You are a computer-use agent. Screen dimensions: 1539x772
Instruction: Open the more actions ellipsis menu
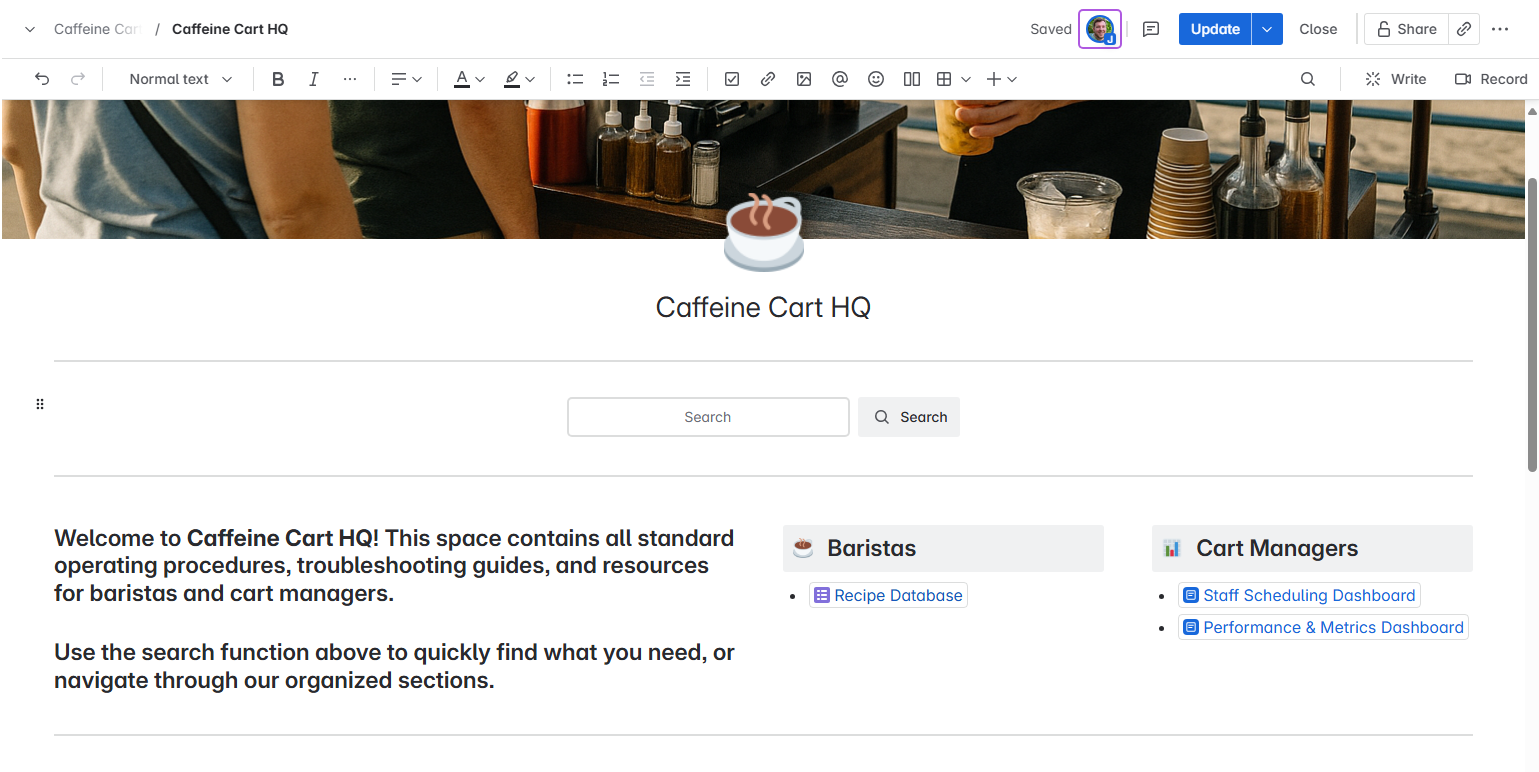pyautogui.click(x=1500, y=29)
